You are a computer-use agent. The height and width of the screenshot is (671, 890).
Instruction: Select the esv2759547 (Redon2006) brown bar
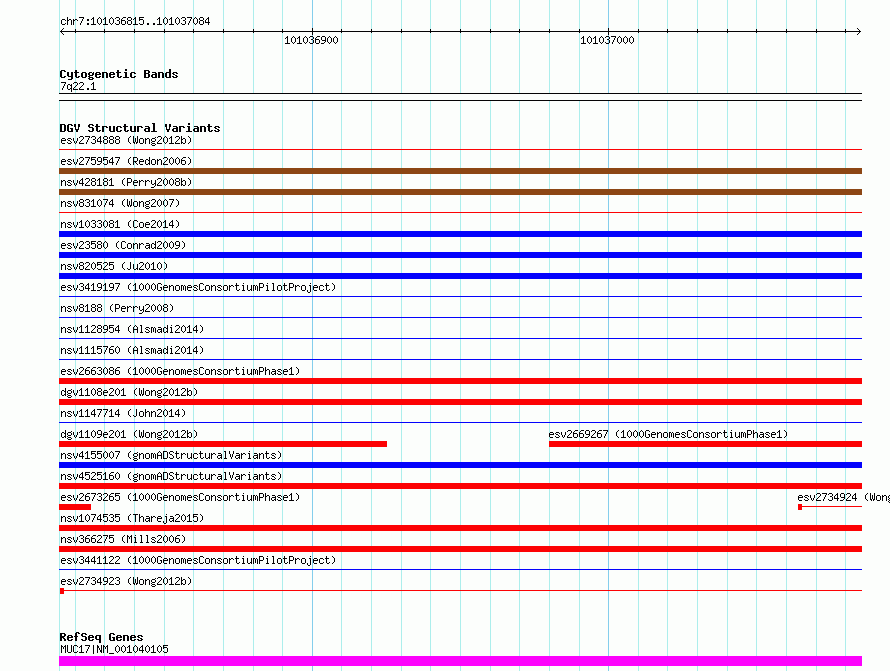pyautogui.click(x=460, y=171)
